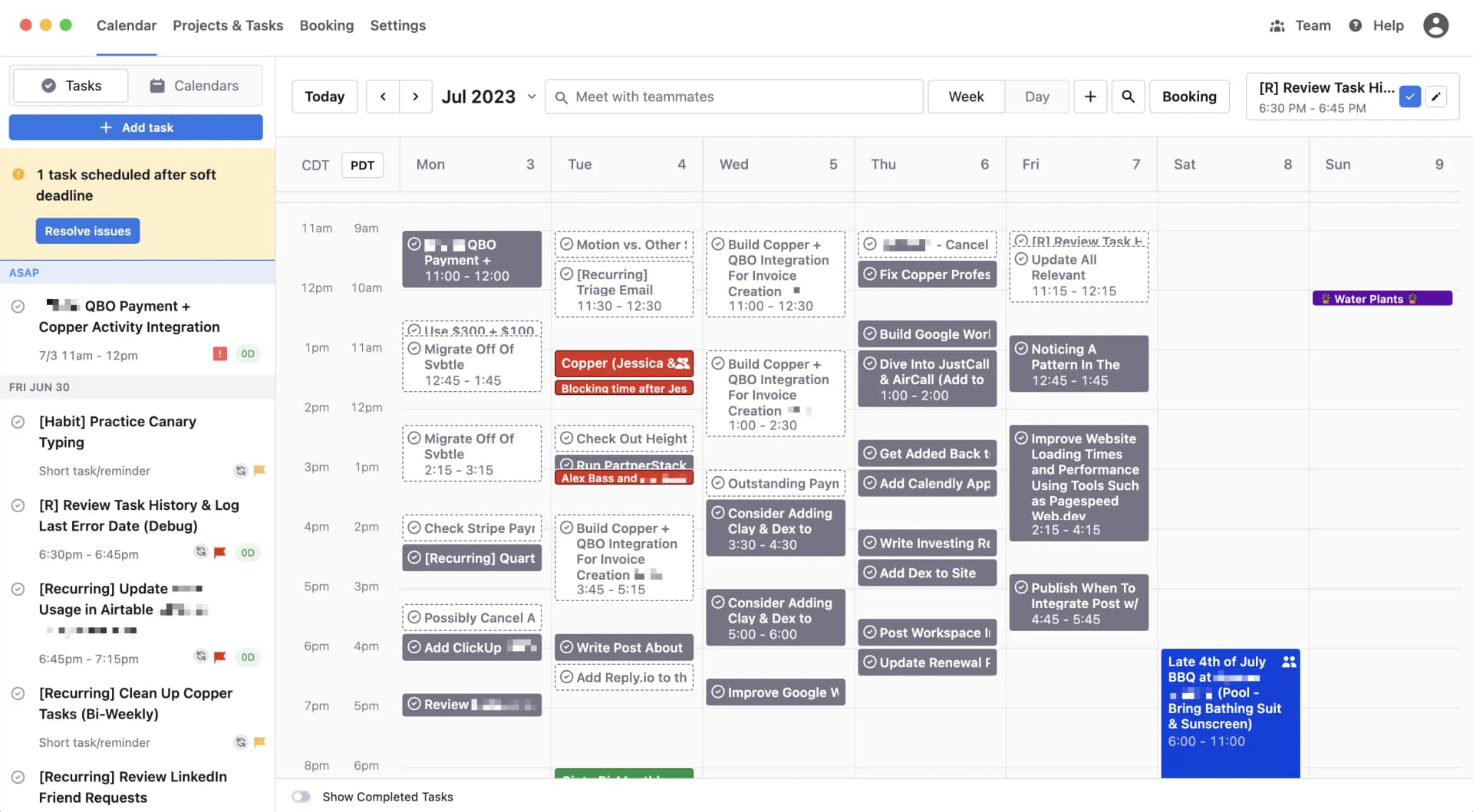Click the purple Water Plants event
The width and height of the screenshot is (1473, 812).
point(1382,298)
